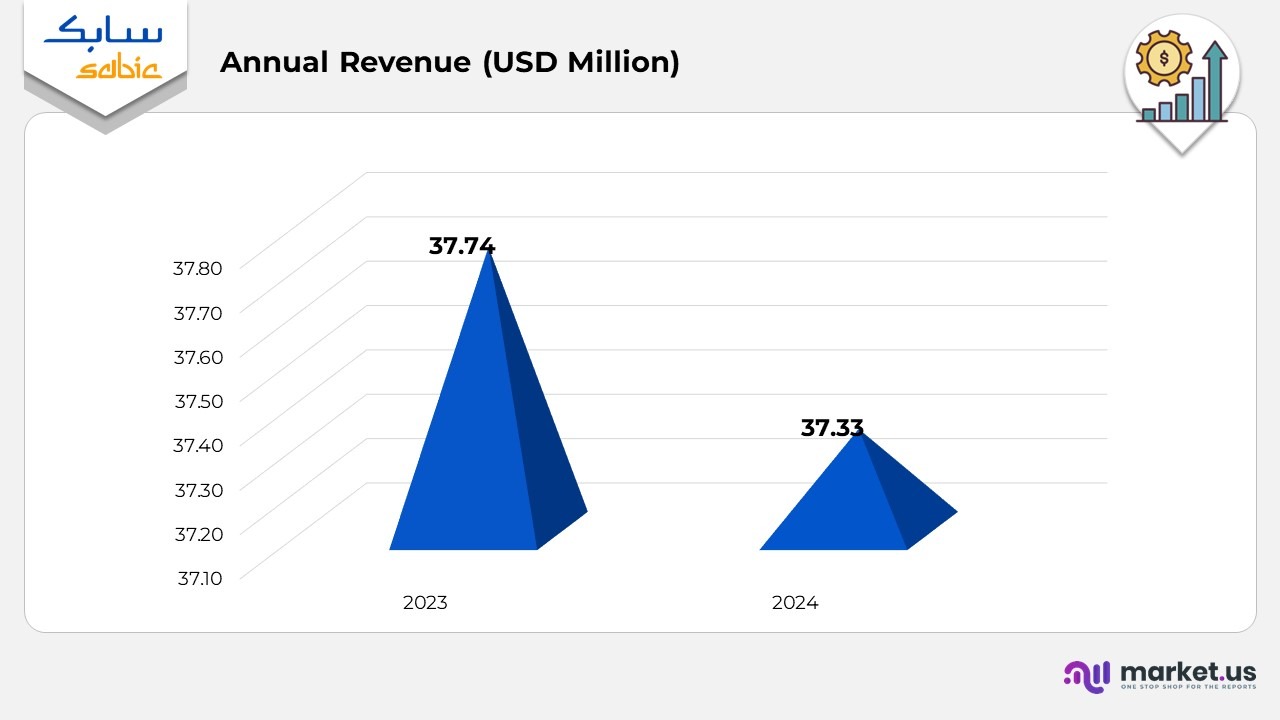Screen dimensions: 1280x720
Task: Click the 37.80 axis value
Action: pyautogui.click(x=197, y=268)
